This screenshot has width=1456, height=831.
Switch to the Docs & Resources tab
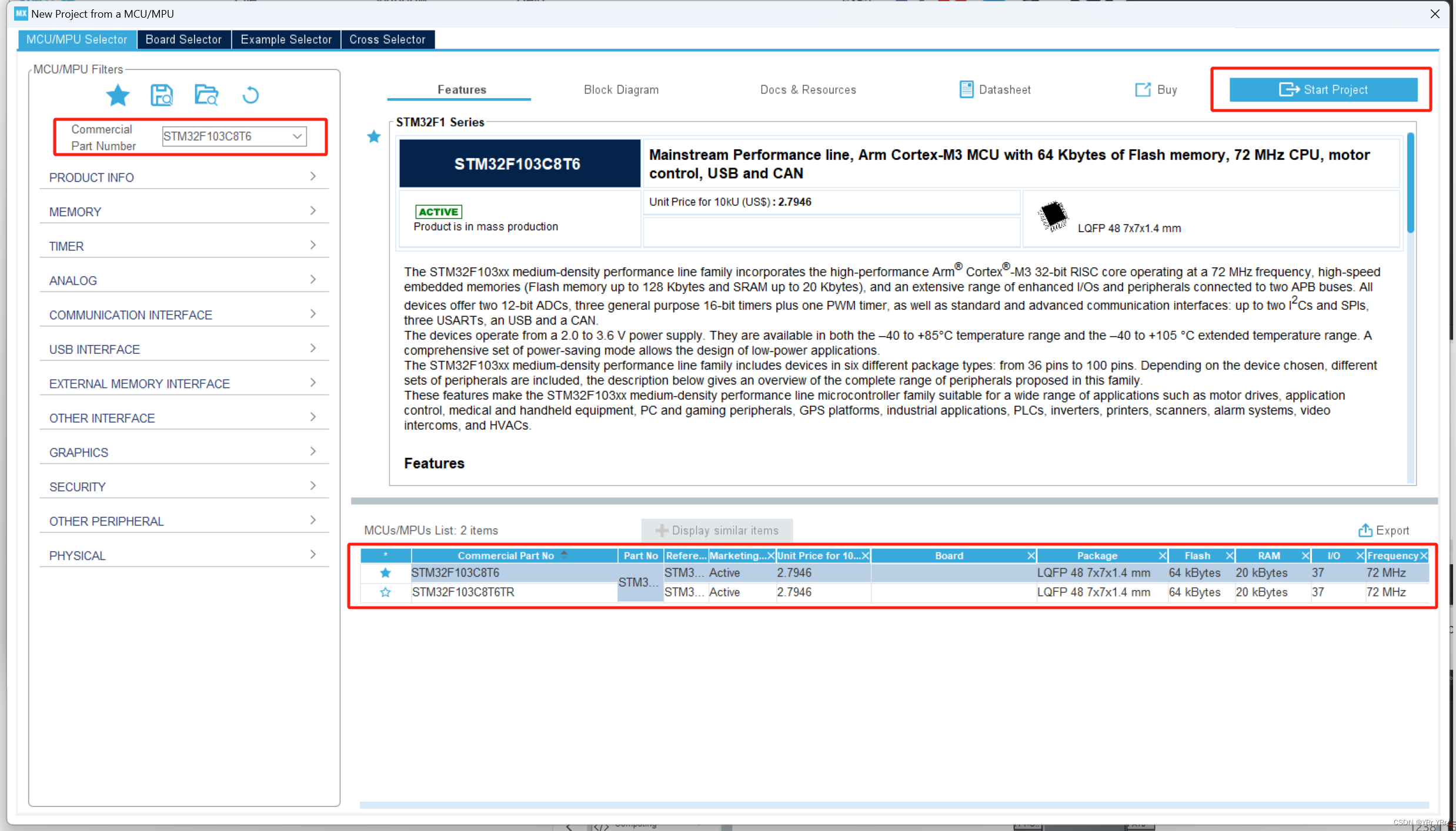(x=808, y=89)
